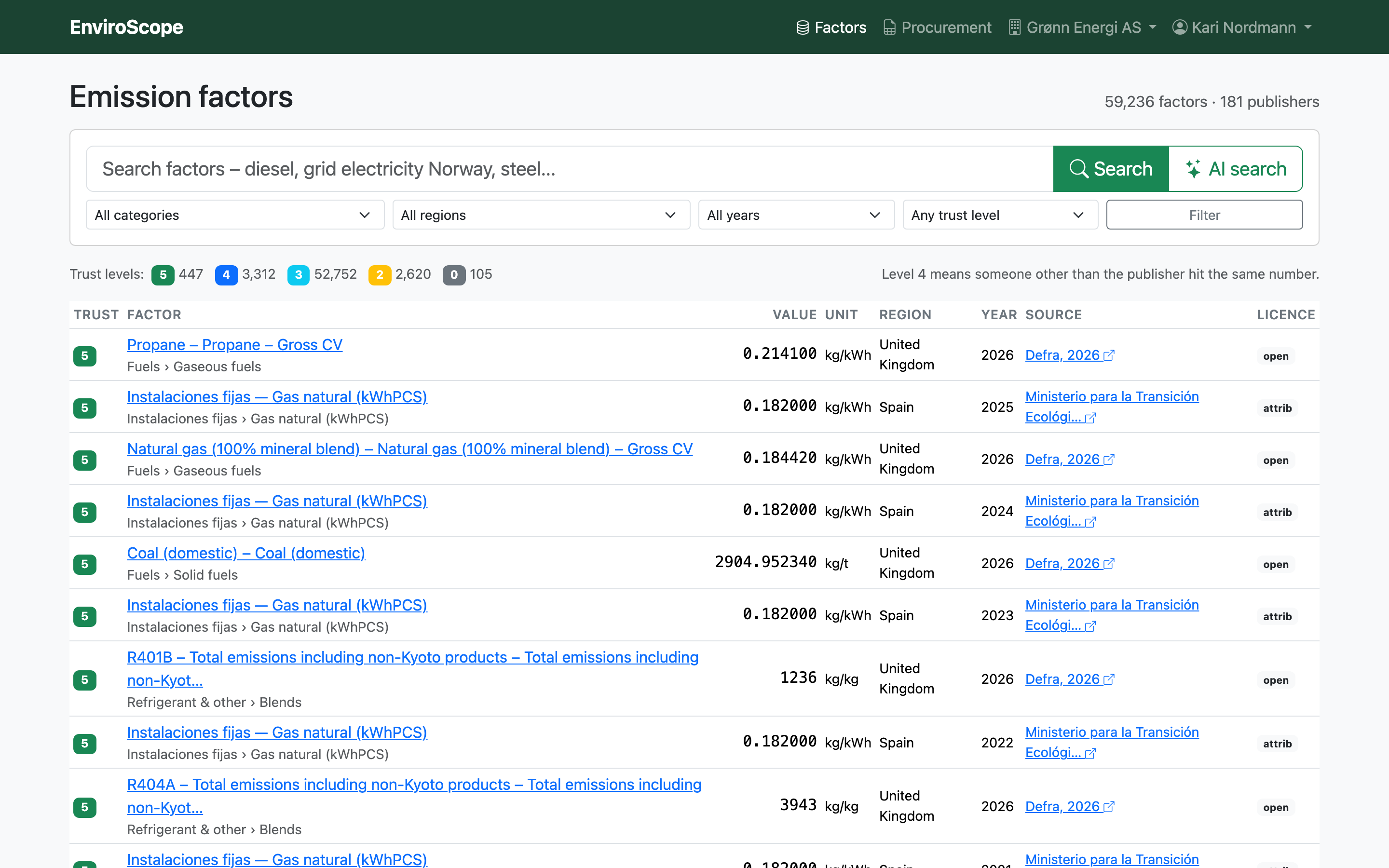Image resolution: width=1389 pixels, height=868 pixels.
Task: Click the value 3943 in R404A row
Action: 798,805
